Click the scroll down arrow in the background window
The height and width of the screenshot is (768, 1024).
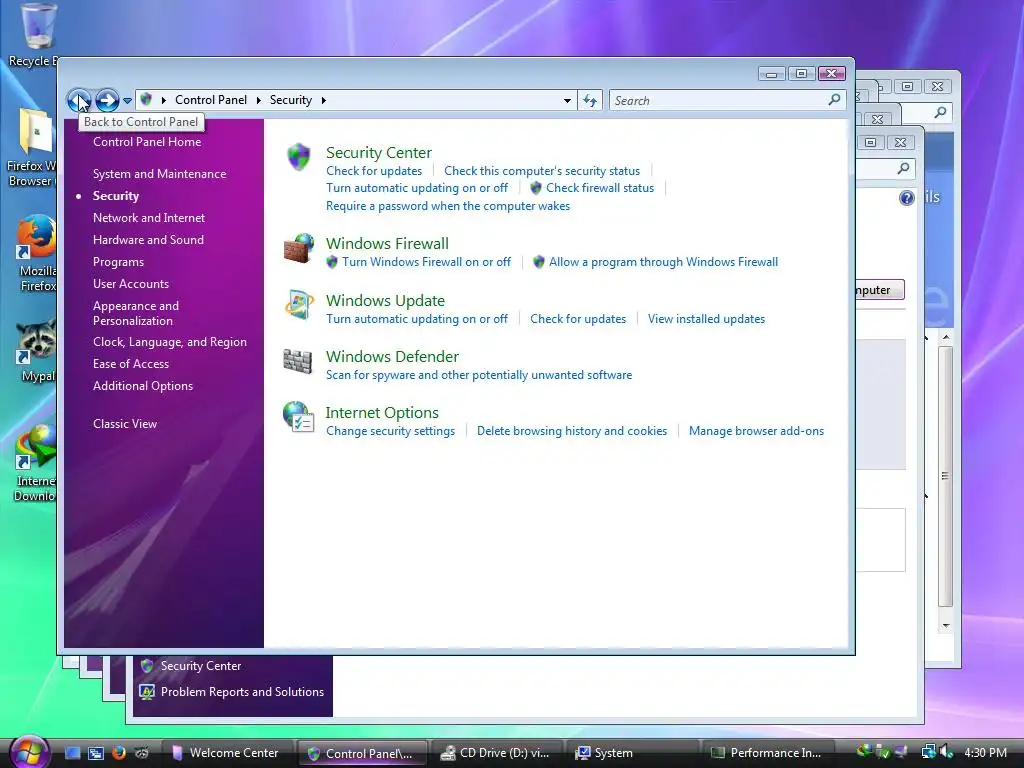(946, 626)
